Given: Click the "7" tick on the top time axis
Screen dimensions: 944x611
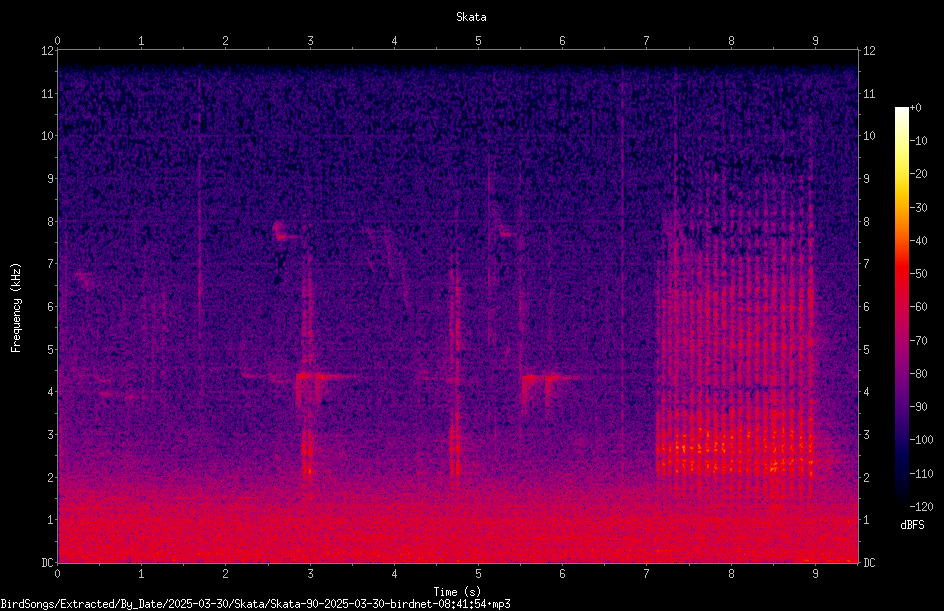Looking at the screenshot, I should (647, 41).
